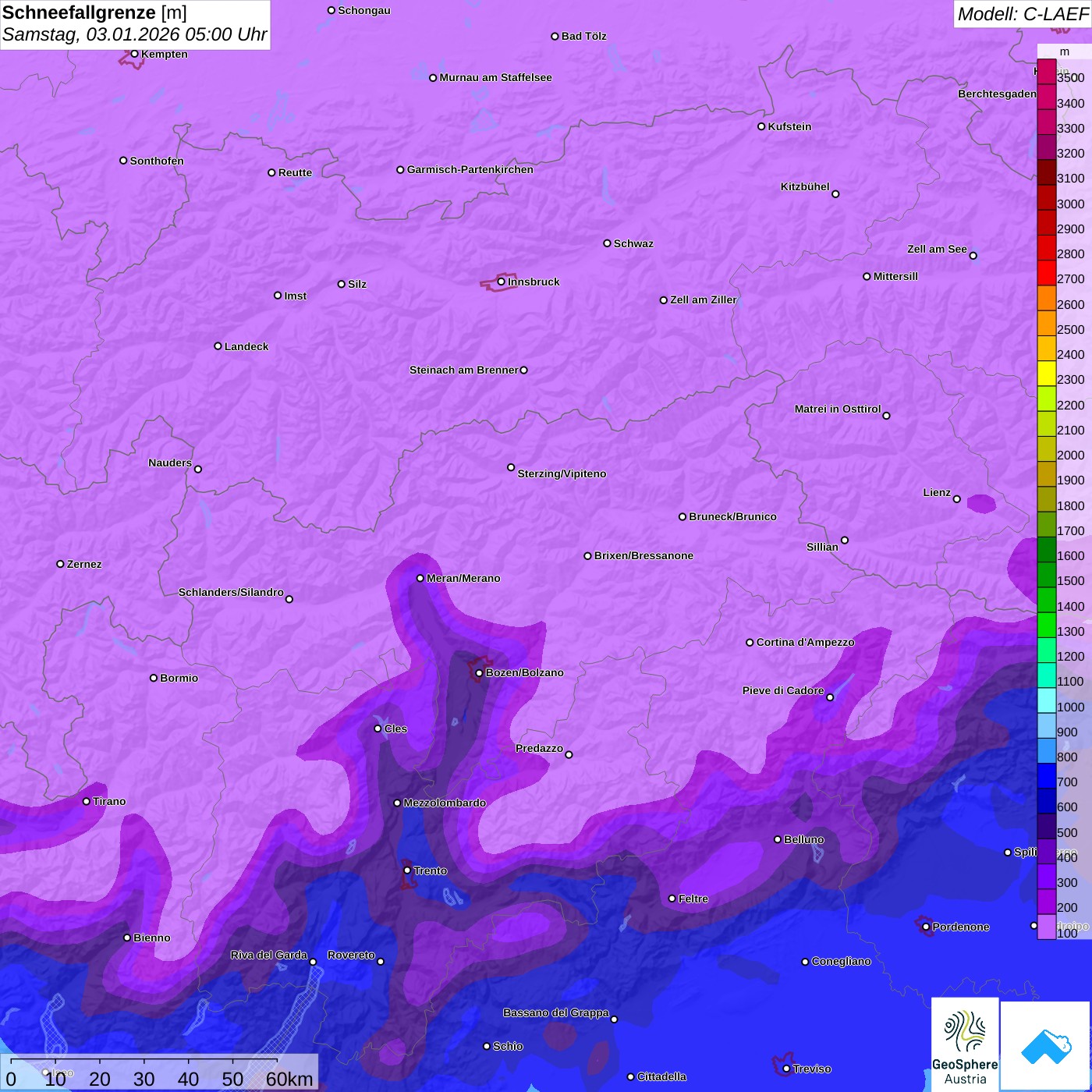Screen dimensions: 1092x1092
Task: Click the Schio label
Action: (x=508, y=1046)
